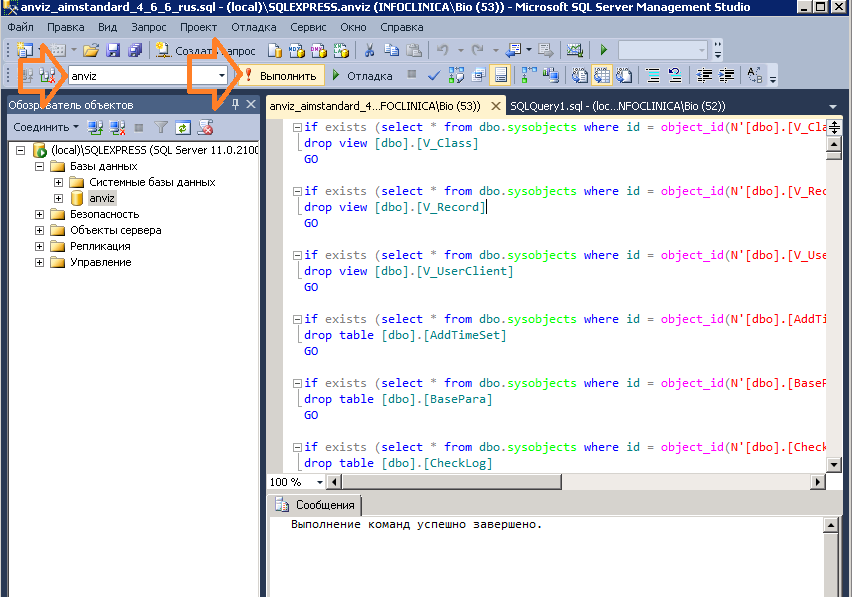
Task: Click the Activity Monitor chart icon
Action: click(575, 51)
